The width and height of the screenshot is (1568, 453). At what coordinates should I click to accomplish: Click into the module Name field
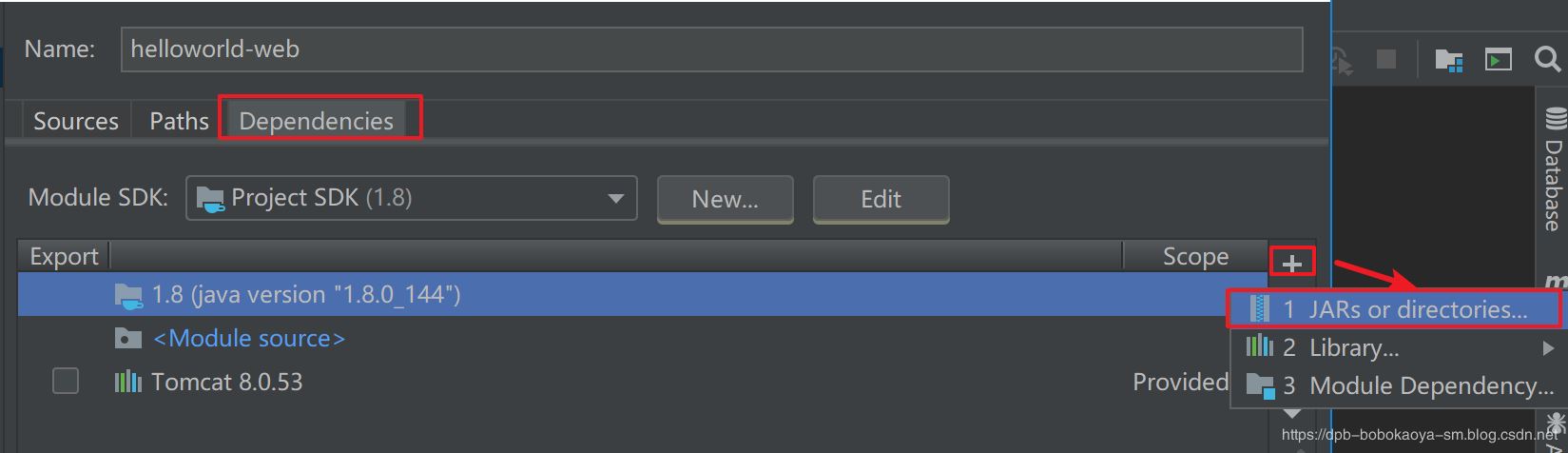711,49
